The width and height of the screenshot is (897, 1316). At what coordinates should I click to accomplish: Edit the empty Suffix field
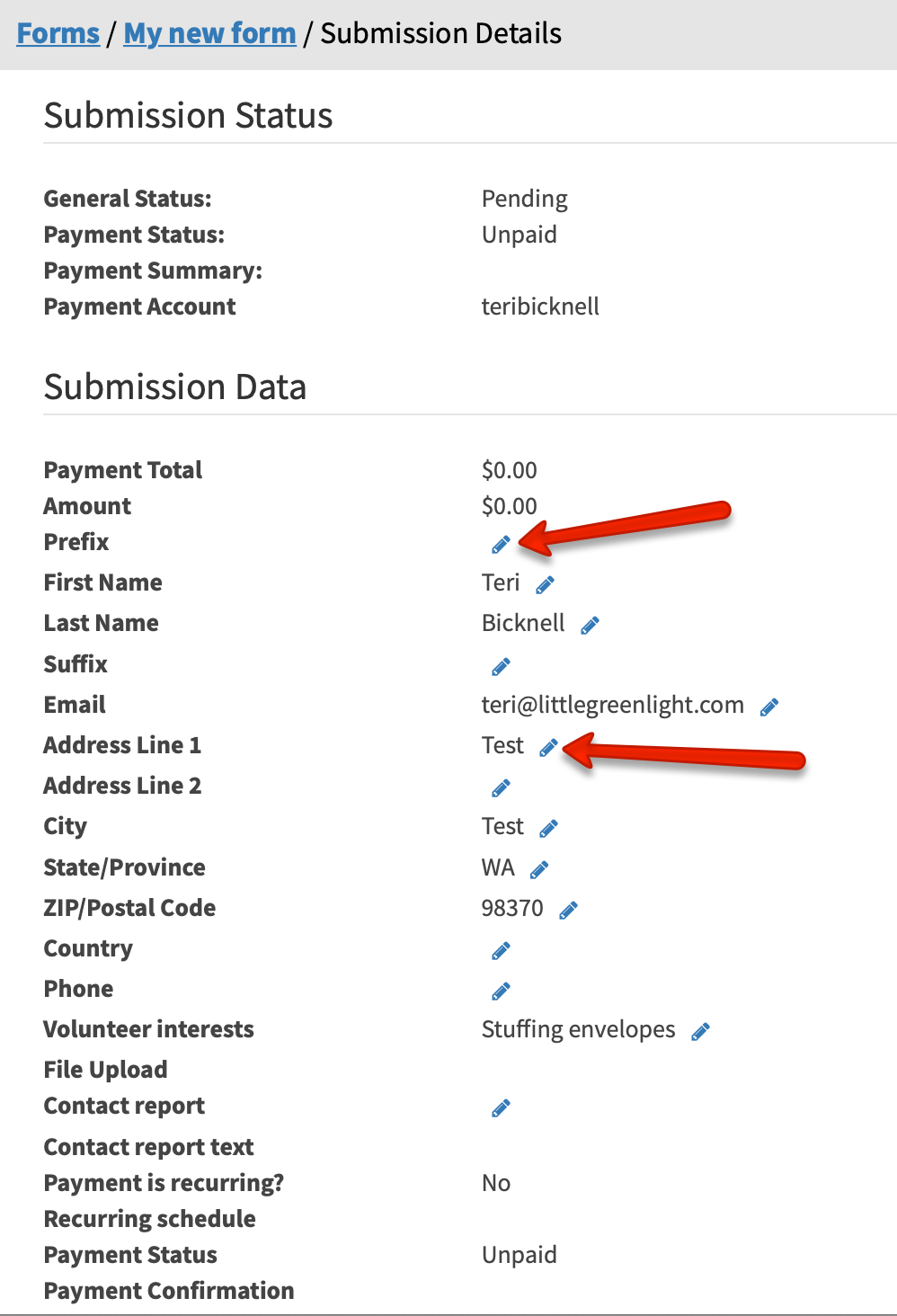coord(501,665)
